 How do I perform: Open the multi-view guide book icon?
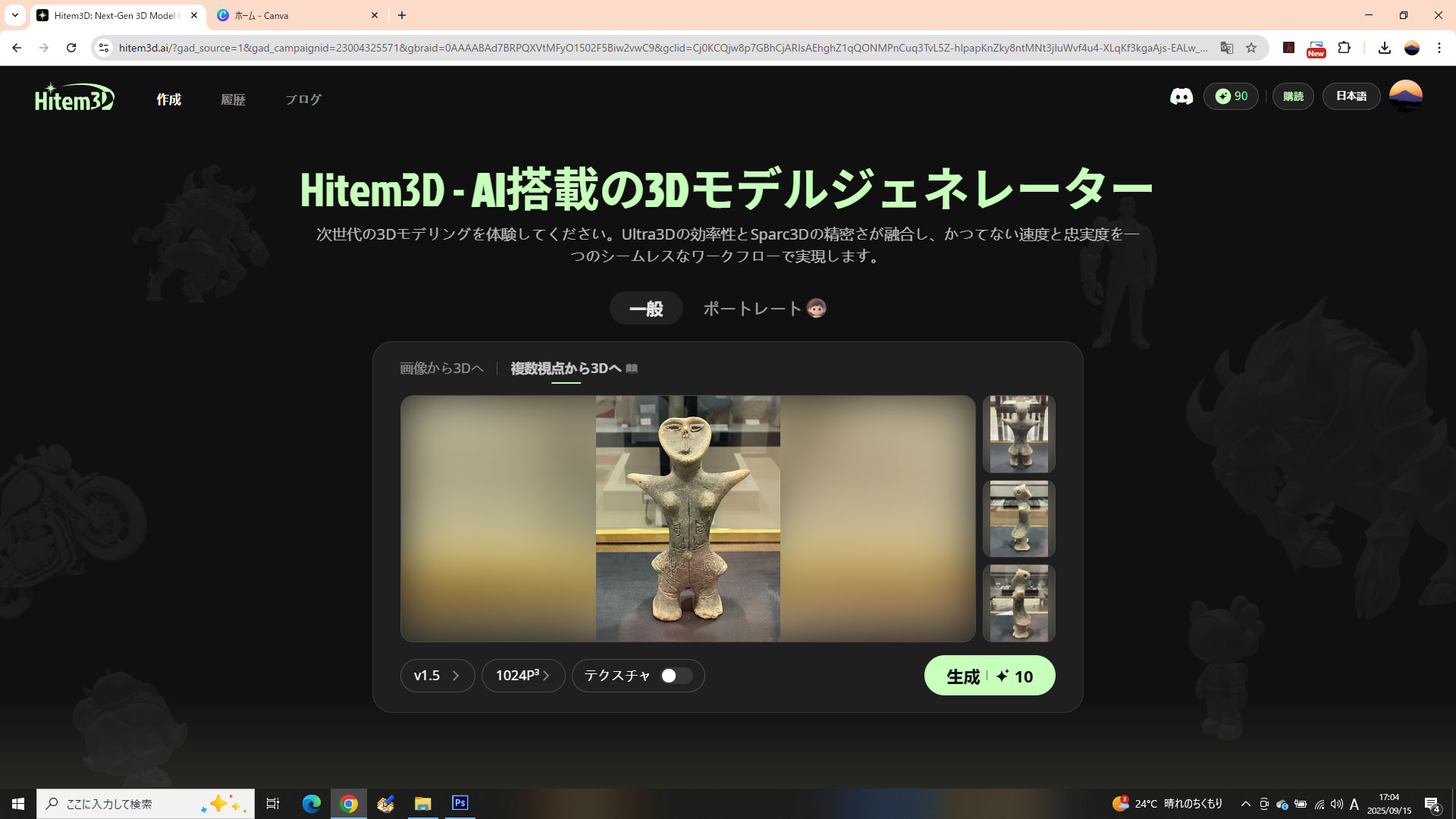(x=632, y=369)
